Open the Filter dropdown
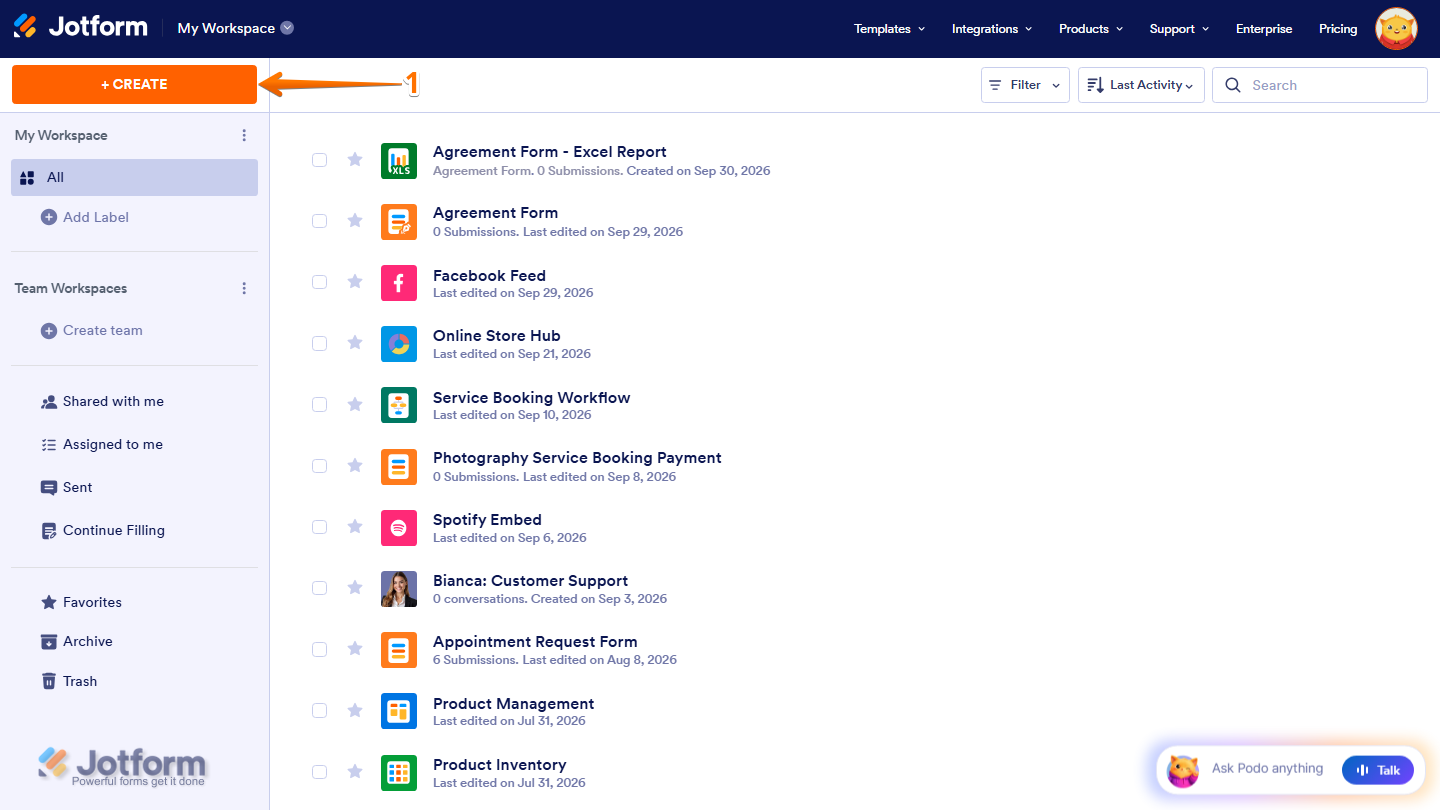The width and height of the screenshot is (1440, 810). [1025, 85]
